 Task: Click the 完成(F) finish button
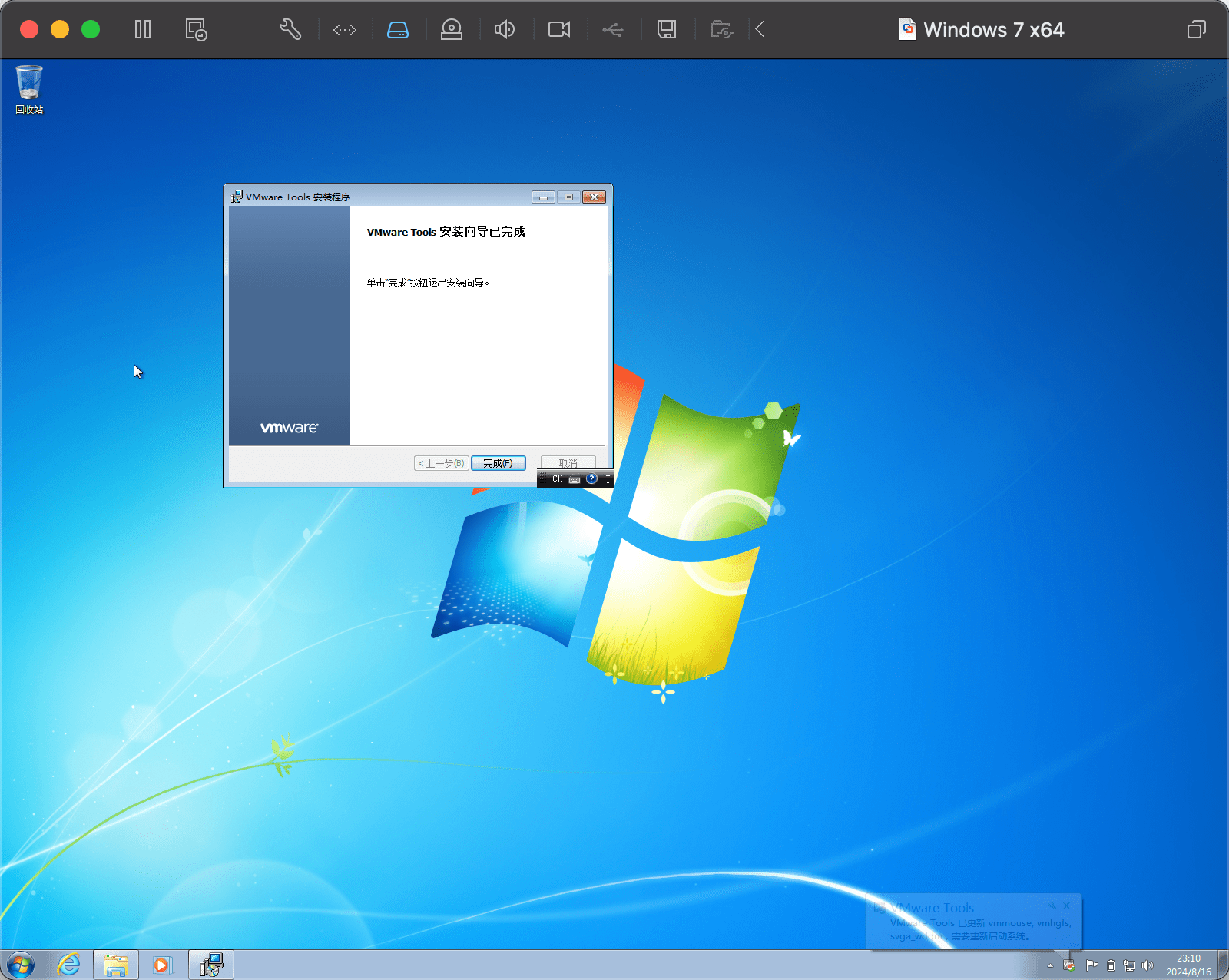pyautogui.click(x=498, y=463)
